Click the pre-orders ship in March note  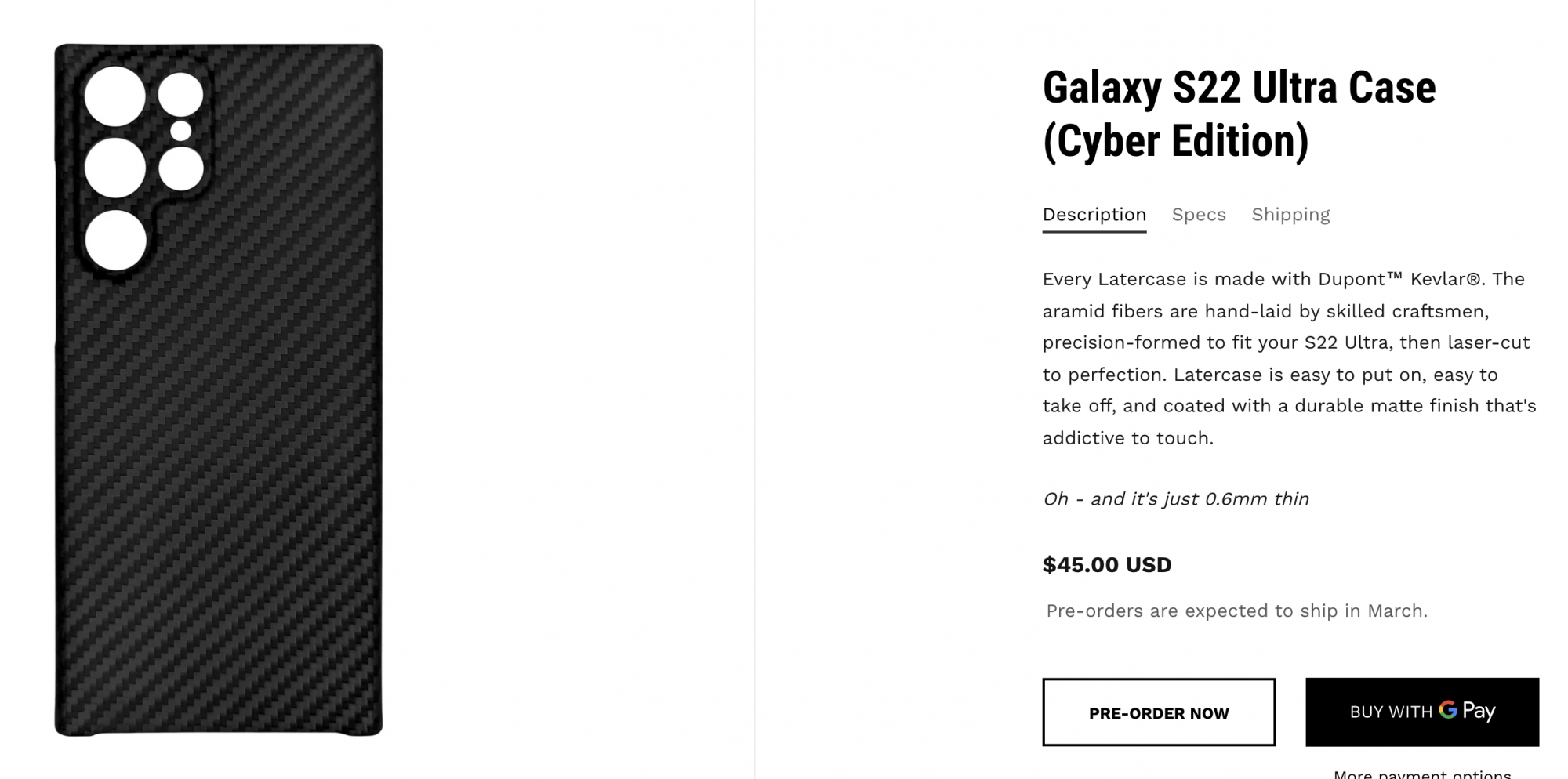click(1236, 611)
